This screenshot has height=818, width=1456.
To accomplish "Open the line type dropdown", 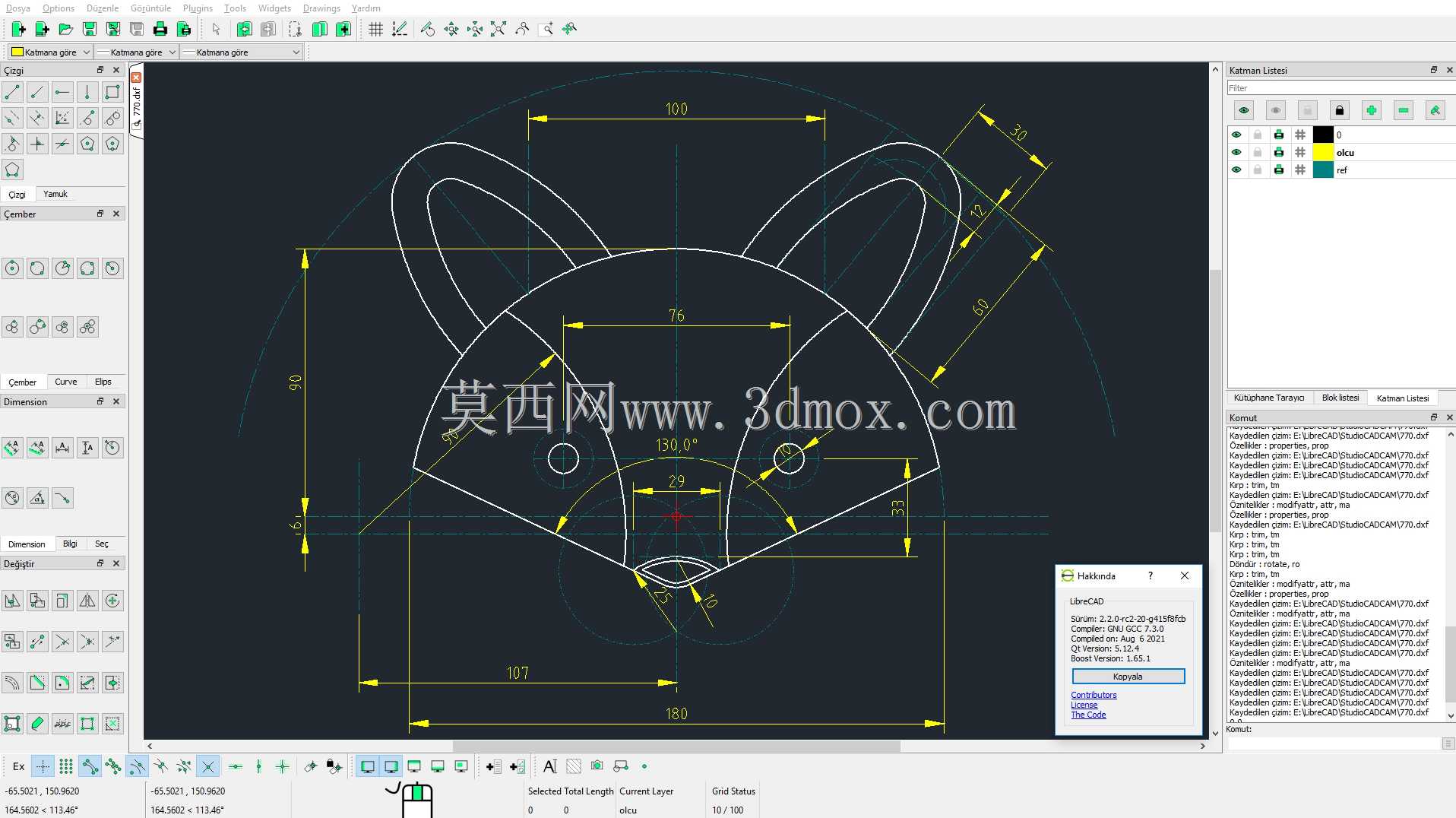I will [242, 52].
